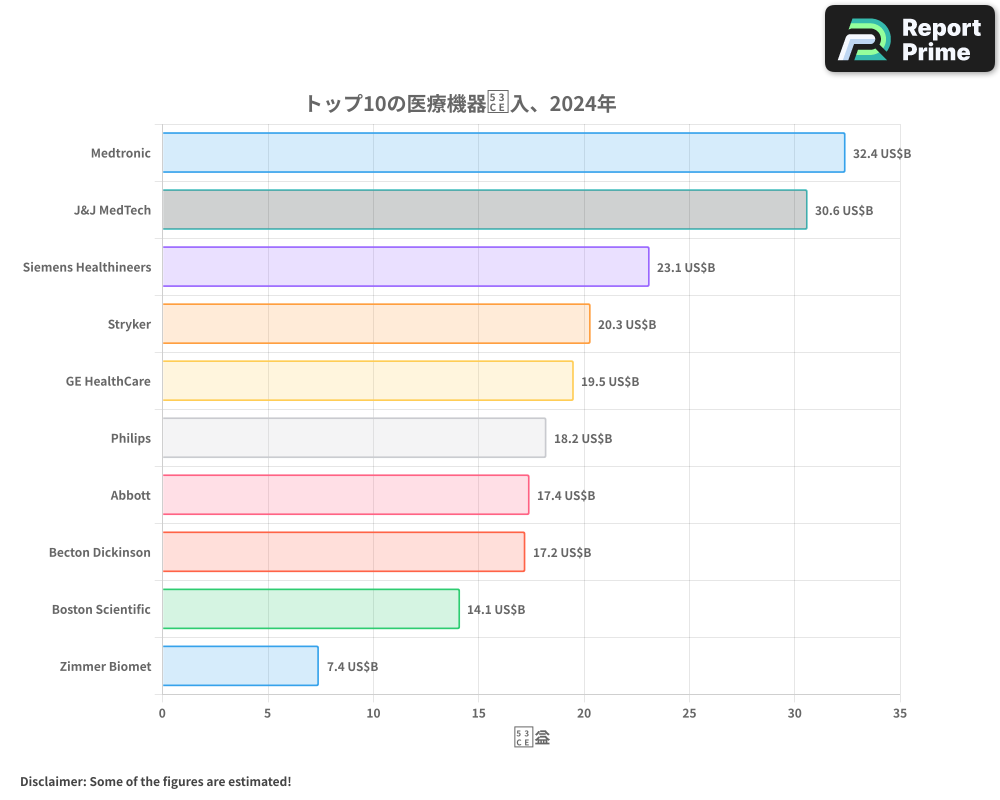1000x800 pixels.
Task: Select the 7.4 US$B value label
Action: 351,666
